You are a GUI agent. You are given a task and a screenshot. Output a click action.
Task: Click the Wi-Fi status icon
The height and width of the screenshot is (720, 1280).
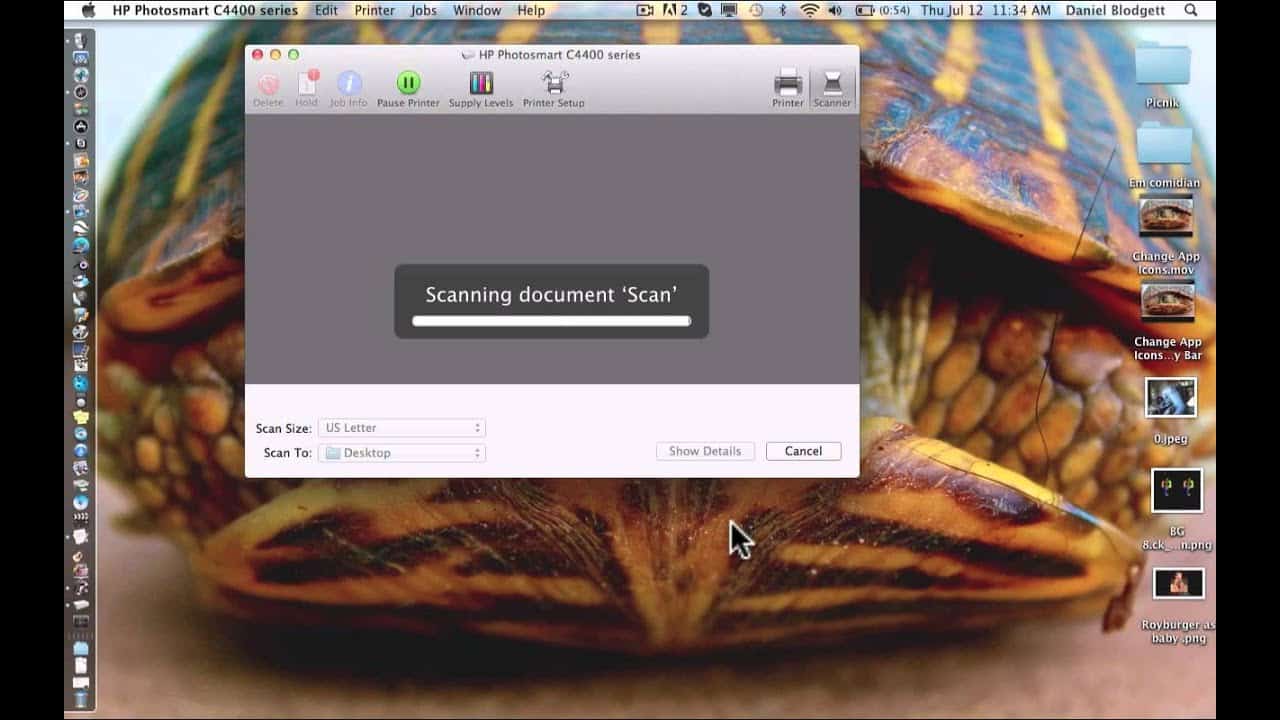click(x=809, y=10)
